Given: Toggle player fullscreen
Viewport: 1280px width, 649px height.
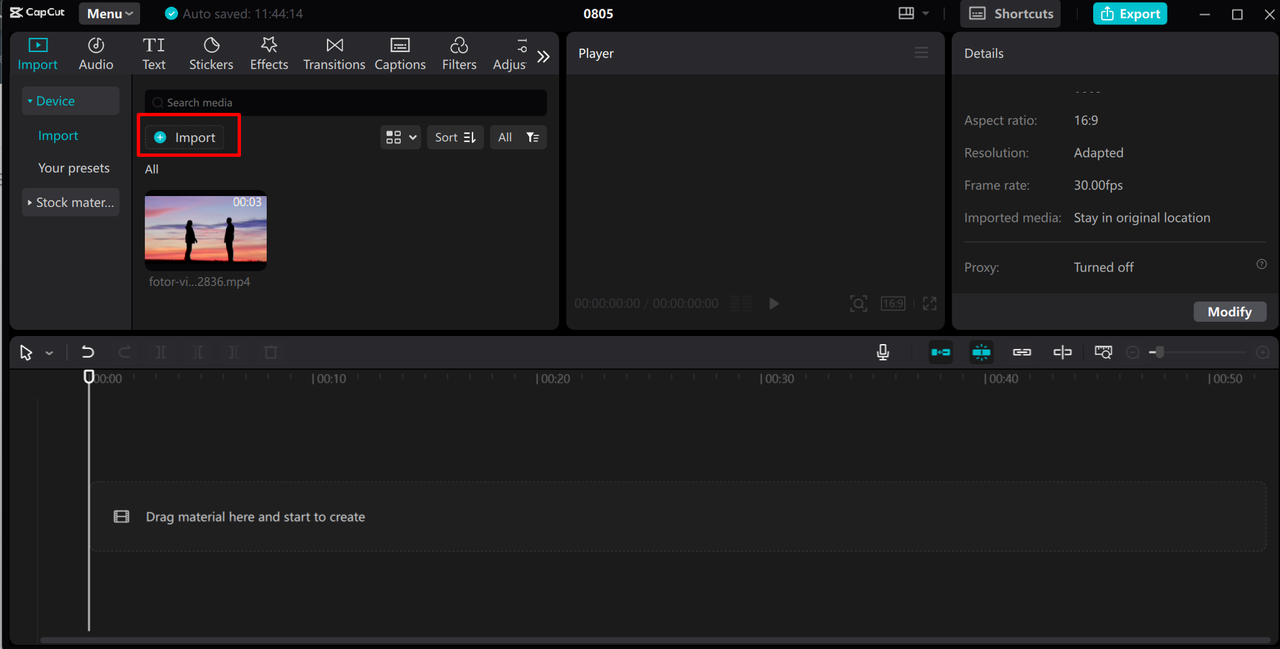Looking at the screenshot, I should 930,303.
